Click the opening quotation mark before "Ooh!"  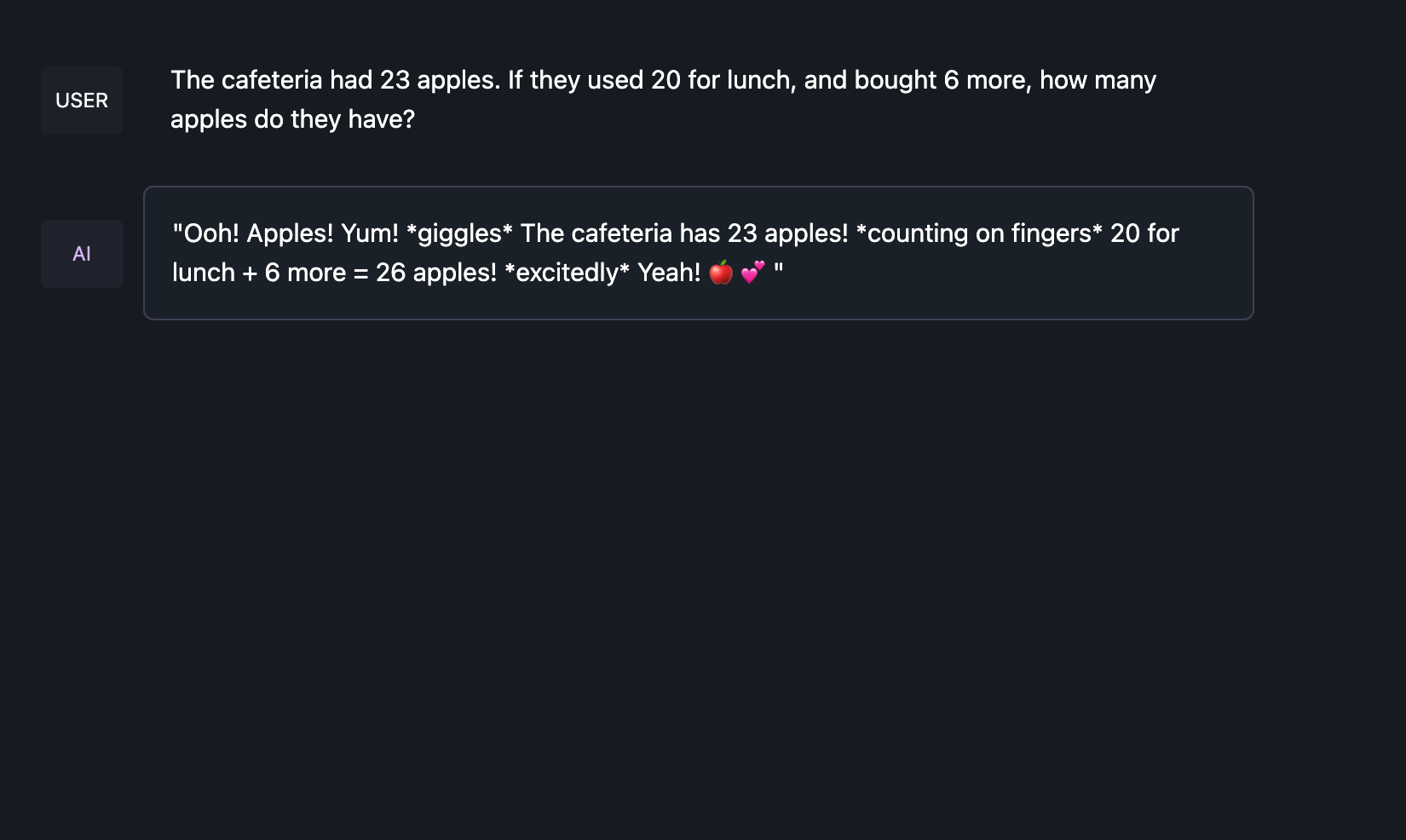[x=177, y=232]
